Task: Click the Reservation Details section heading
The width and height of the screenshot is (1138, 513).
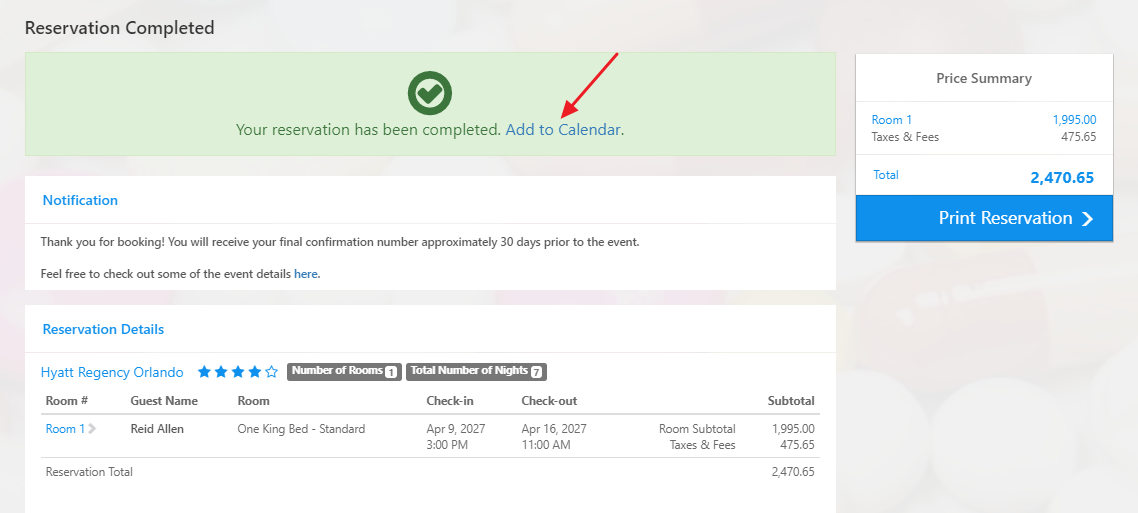Action: click(103, 329)
